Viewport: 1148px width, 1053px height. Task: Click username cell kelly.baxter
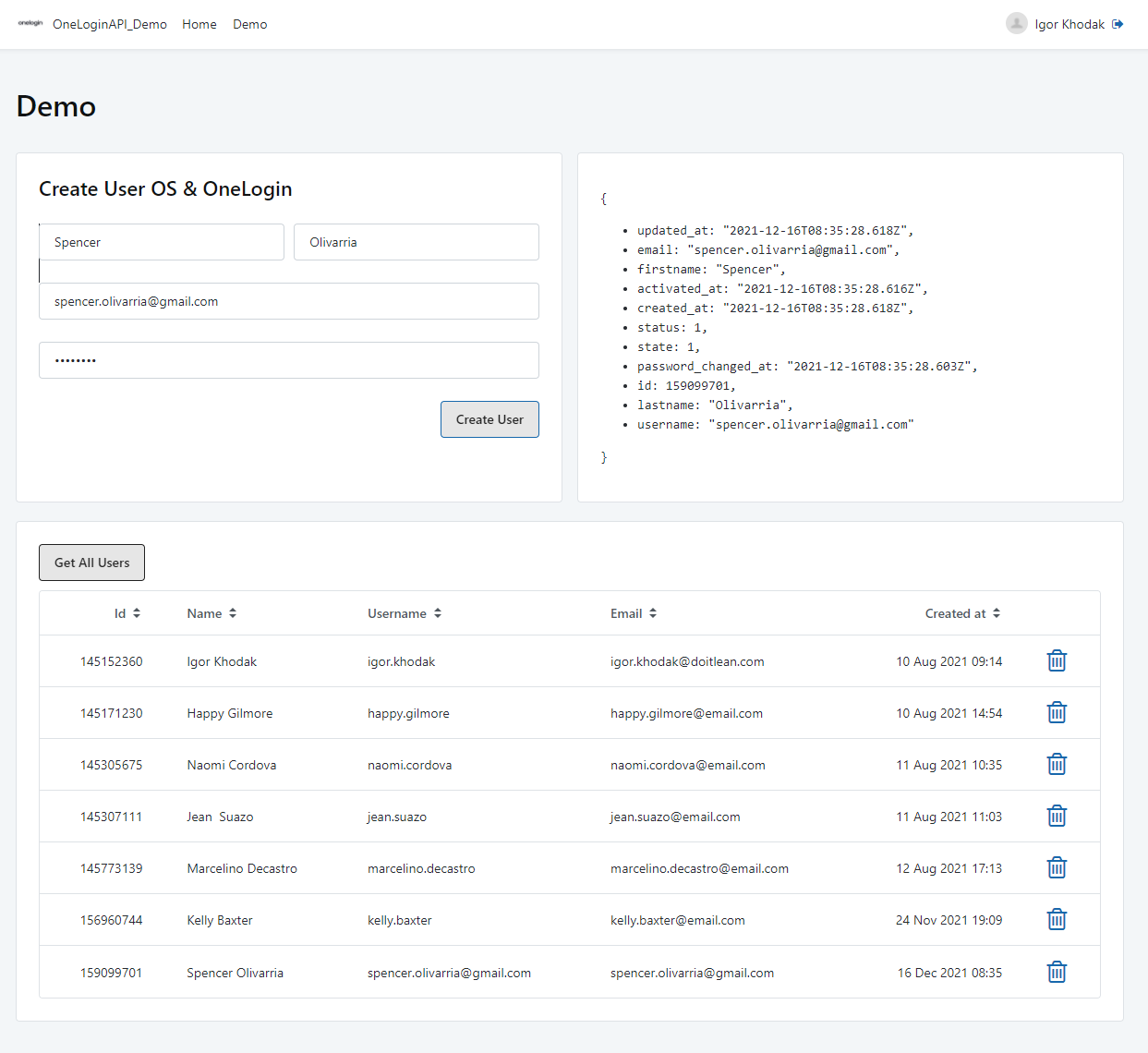click(x=400, y=920)
